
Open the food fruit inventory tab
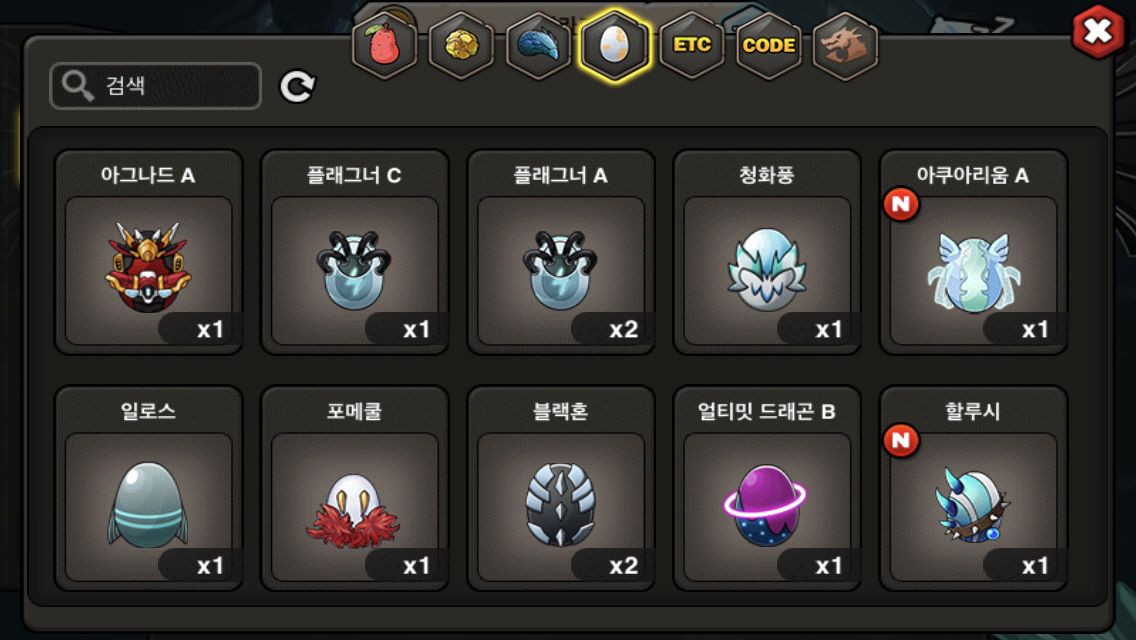coord(385,46)
